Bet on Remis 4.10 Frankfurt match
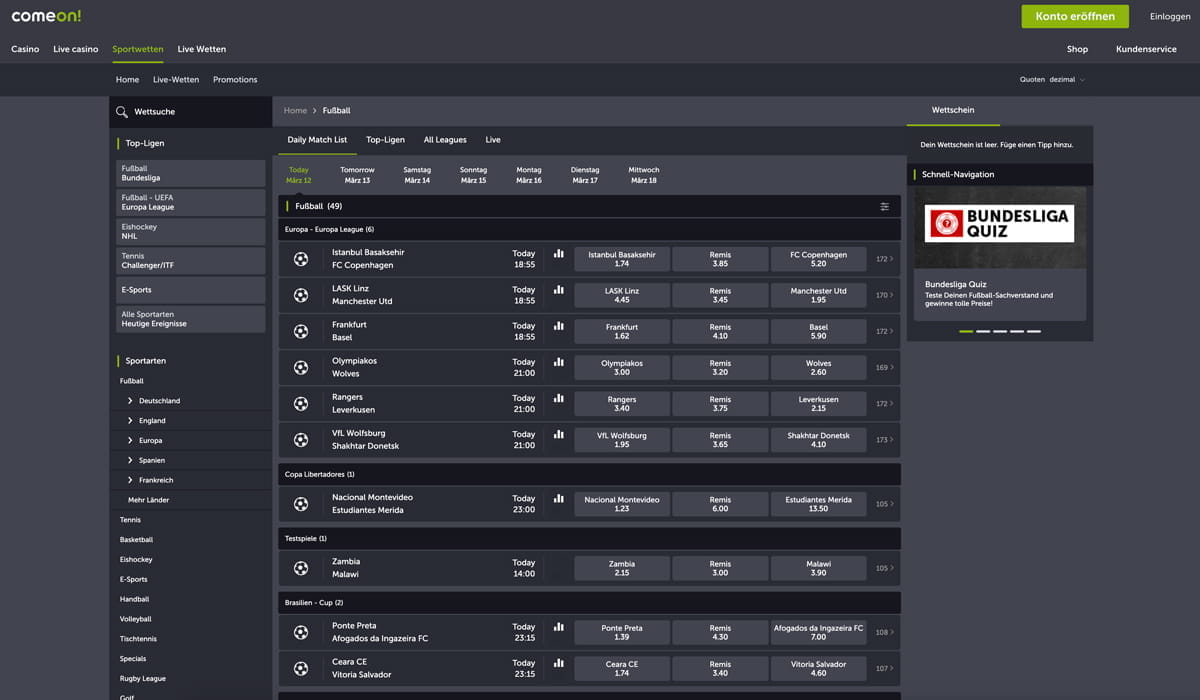1200x700 pixels. pos(720,331)
